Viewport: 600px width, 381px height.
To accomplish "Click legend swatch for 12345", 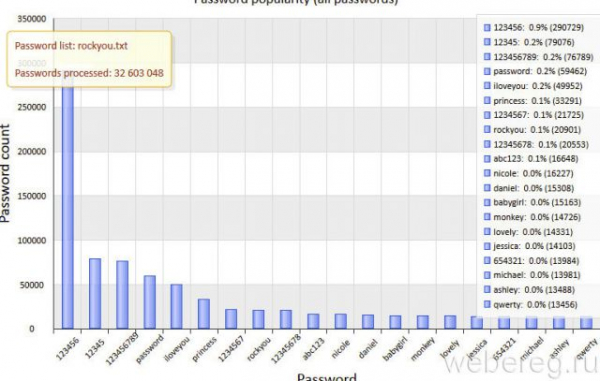I will [487, 42].
